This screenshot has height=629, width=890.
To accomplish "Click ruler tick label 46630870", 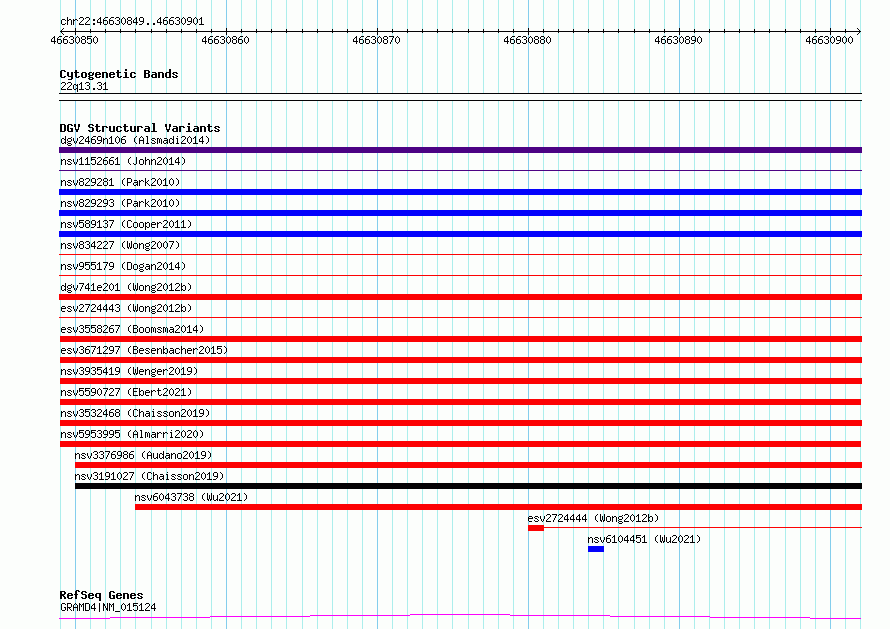I will pyautogui.click(x=376, y=40).
